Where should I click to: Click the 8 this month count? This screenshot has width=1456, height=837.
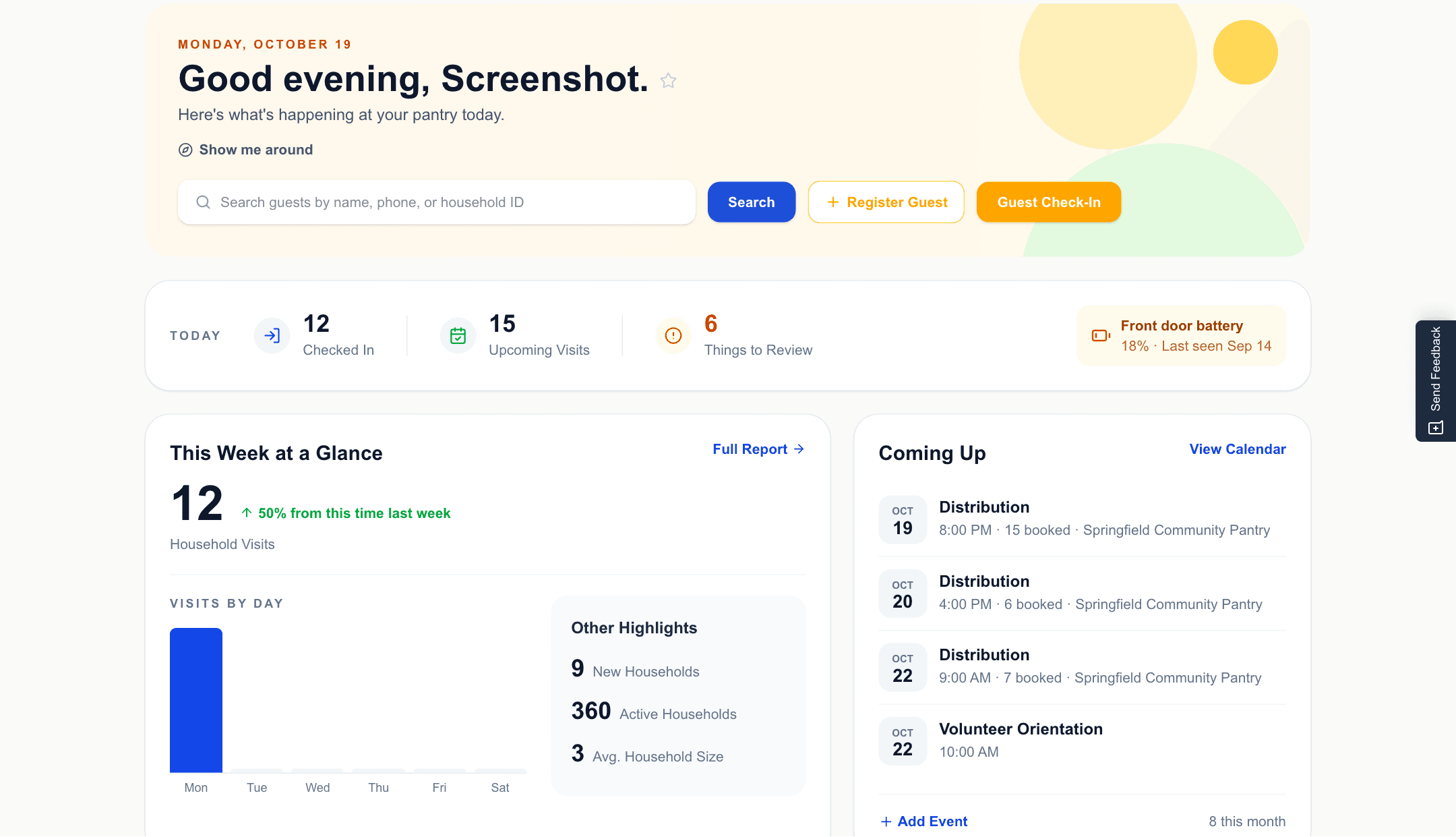(1247, 821)
